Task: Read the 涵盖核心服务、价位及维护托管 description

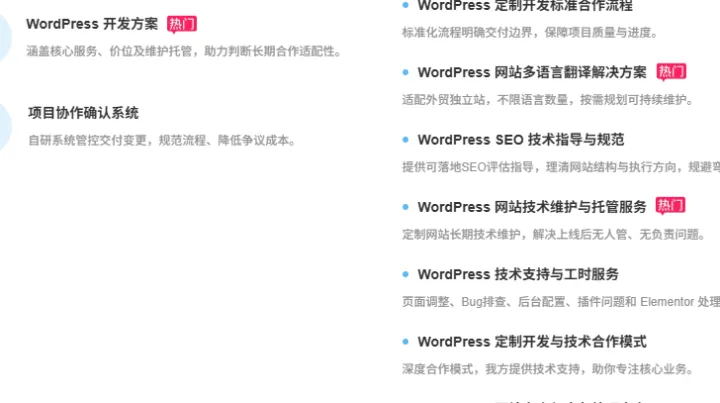Action: click(x=185, y=51)
